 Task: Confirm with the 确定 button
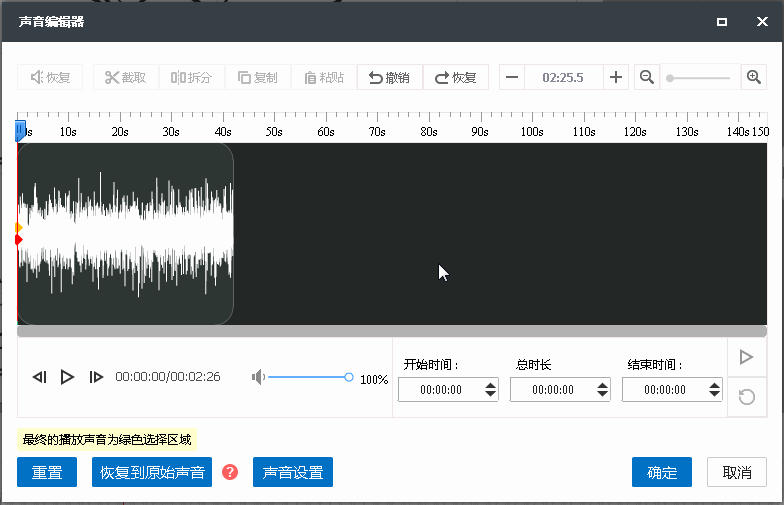[x=662, y=472]
